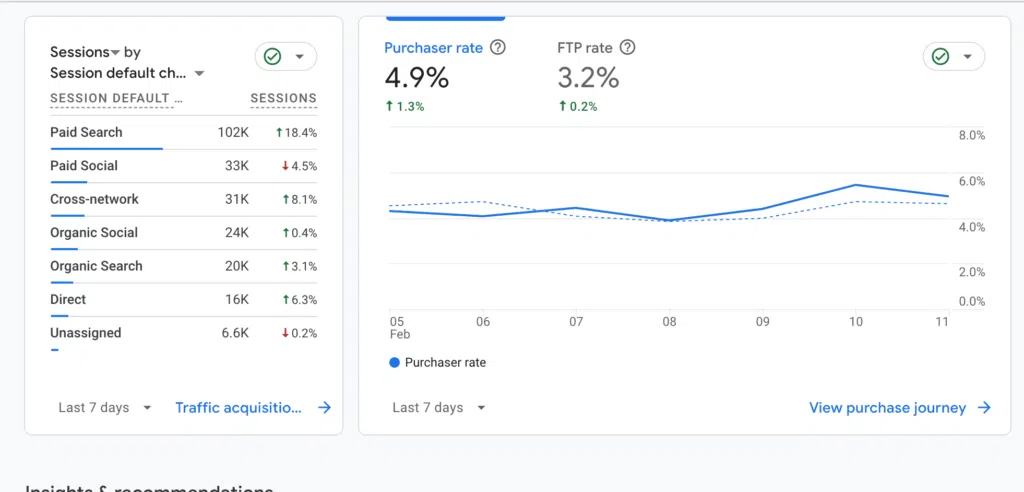The width and height of the screenshot is (1024, 492).
Task: Click 6.3% change for Direct
Action: click(x=299, y=299)
